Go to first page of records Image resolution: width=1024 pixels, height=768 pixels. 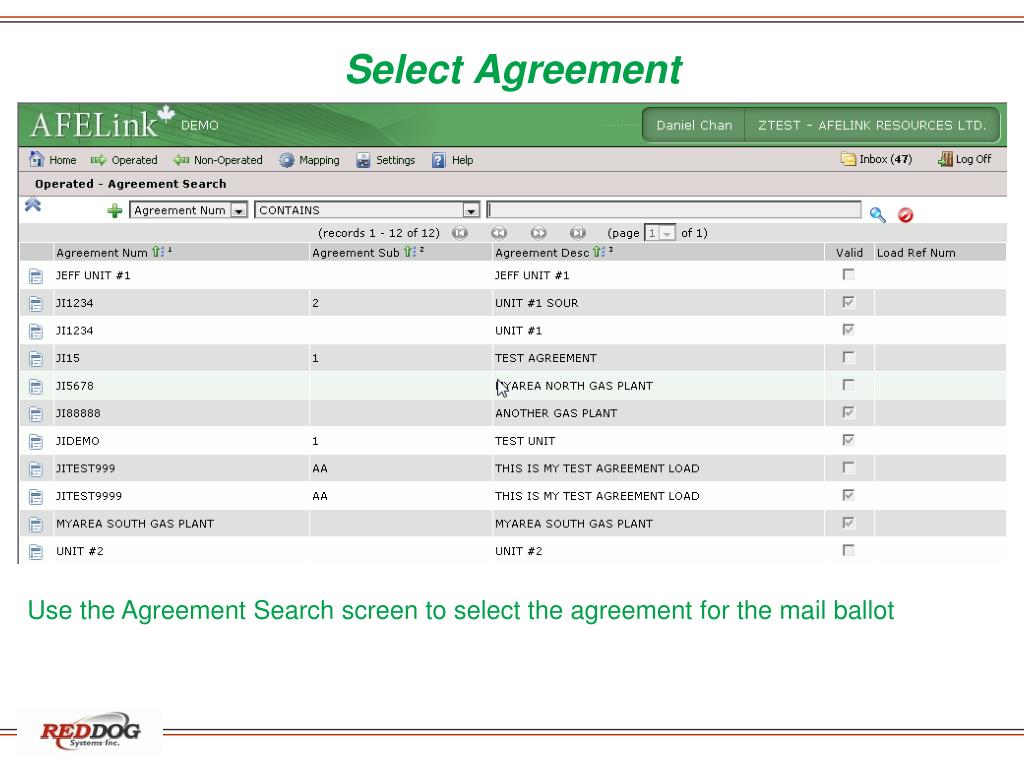(460, 233)
